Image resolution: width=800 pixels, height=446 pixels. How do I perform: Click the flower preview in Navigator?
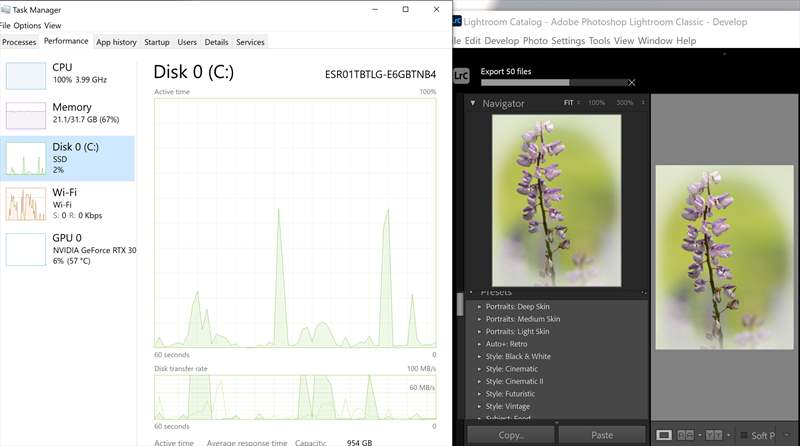tap(556, 200)
